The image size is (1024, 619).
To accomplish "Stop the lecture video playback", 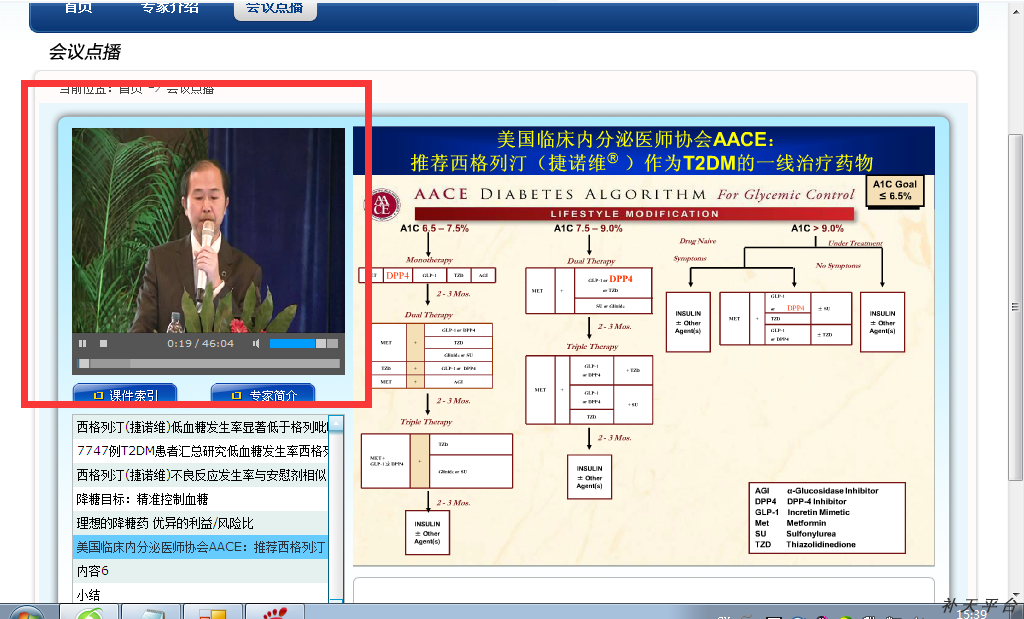I will (103, 343).
